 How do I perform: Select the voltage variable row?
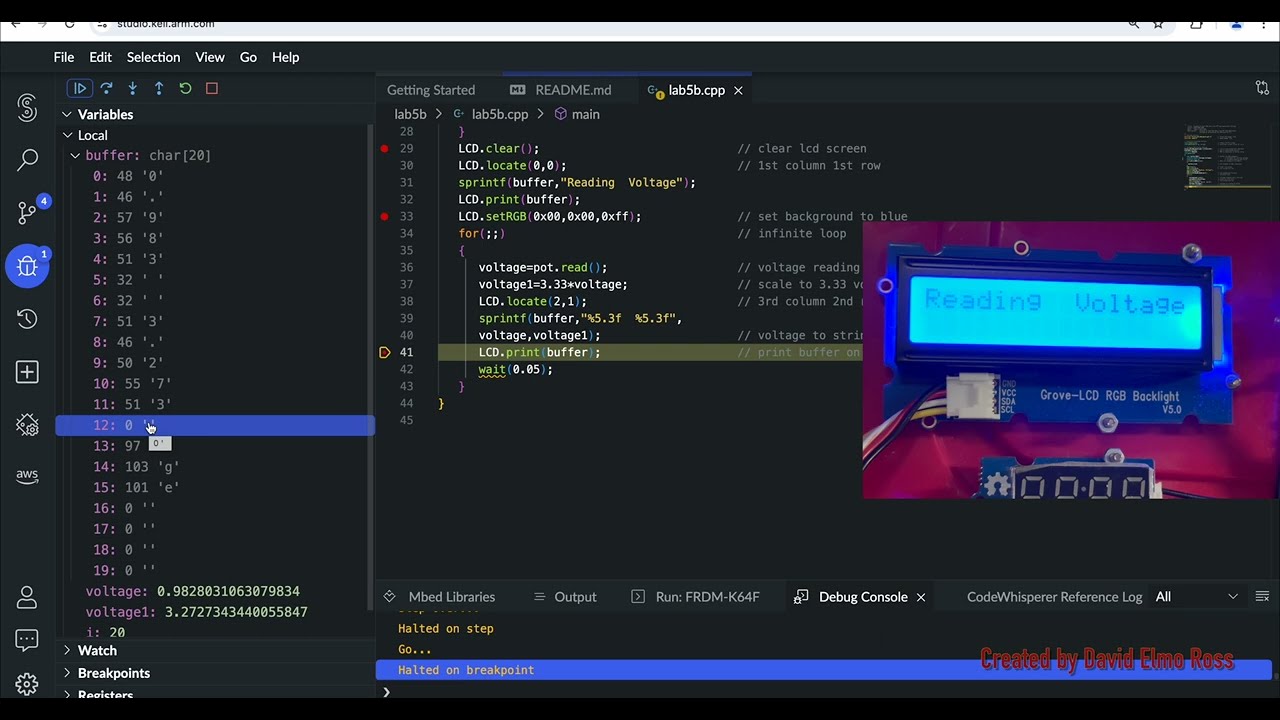tap(193, 591)
